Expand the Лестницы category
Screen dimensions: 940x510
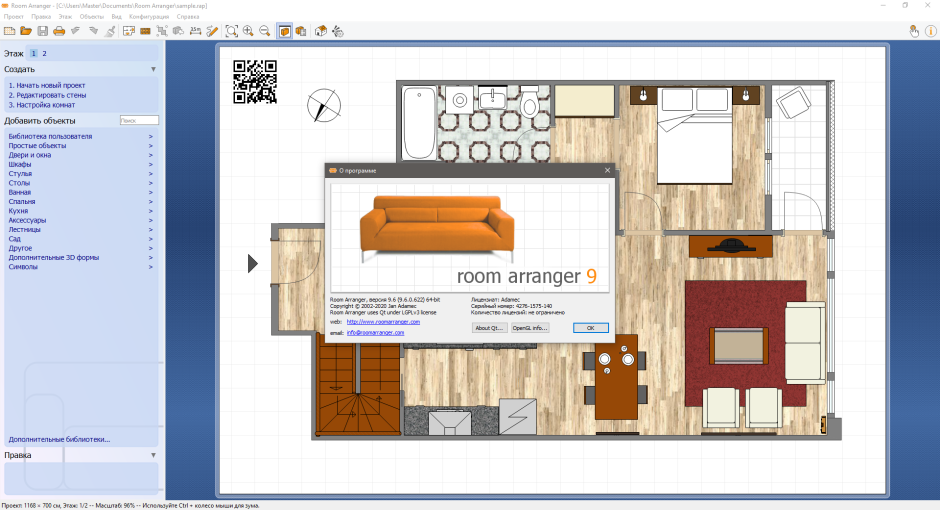pyautogui.click(x=80, y=230)
